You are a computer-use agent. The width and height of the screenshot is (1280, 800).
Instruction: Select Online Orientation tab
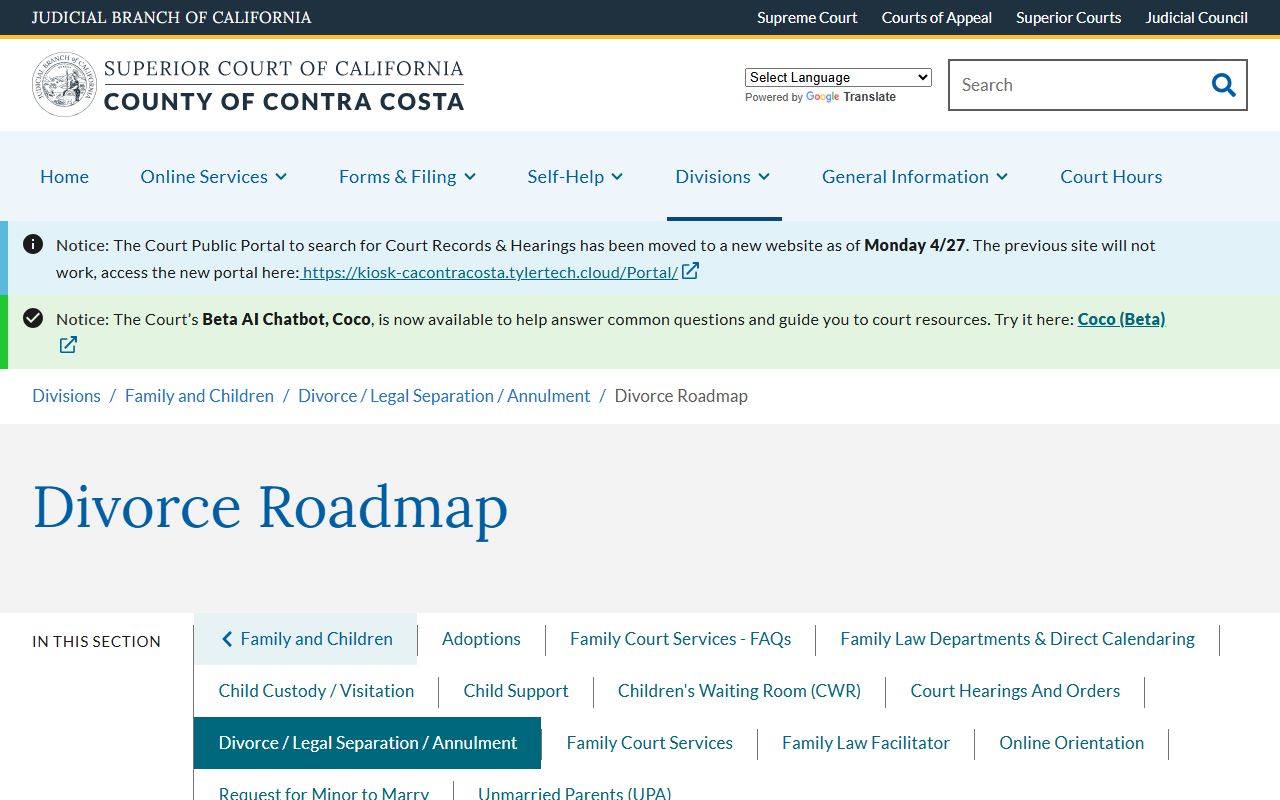pos(1071,743)
